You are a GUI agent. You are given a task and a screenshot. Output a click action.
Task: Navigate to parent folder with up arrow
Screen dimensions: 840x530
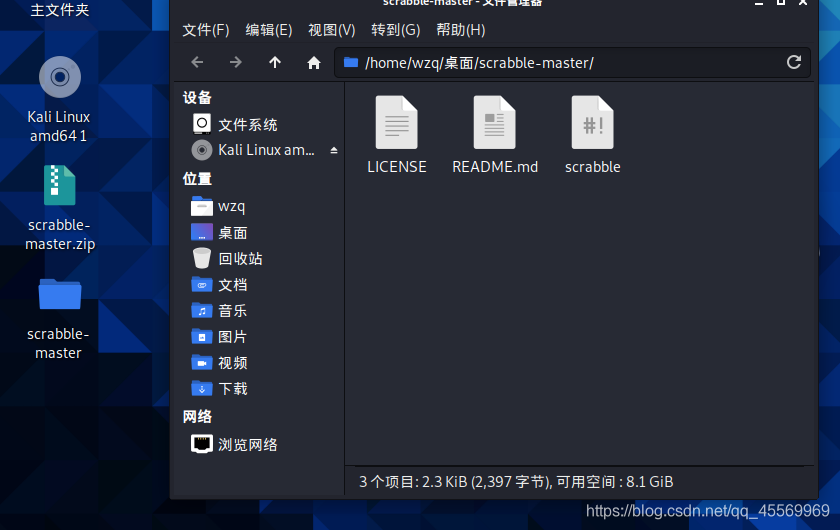pyautogui.click(x=275, y=63)
